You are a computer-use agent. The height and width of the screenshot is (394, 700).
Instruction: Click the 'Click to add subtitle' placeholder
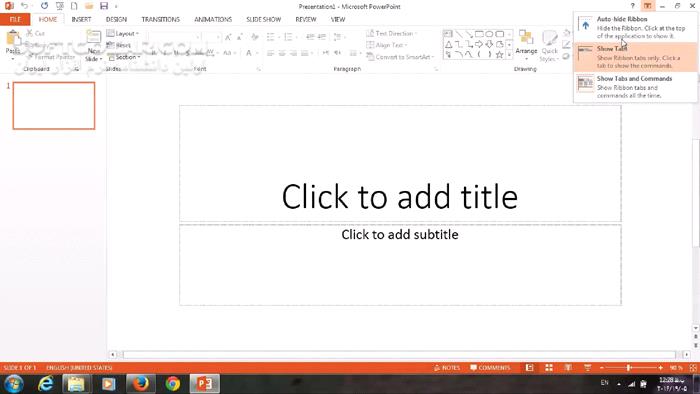400,265
